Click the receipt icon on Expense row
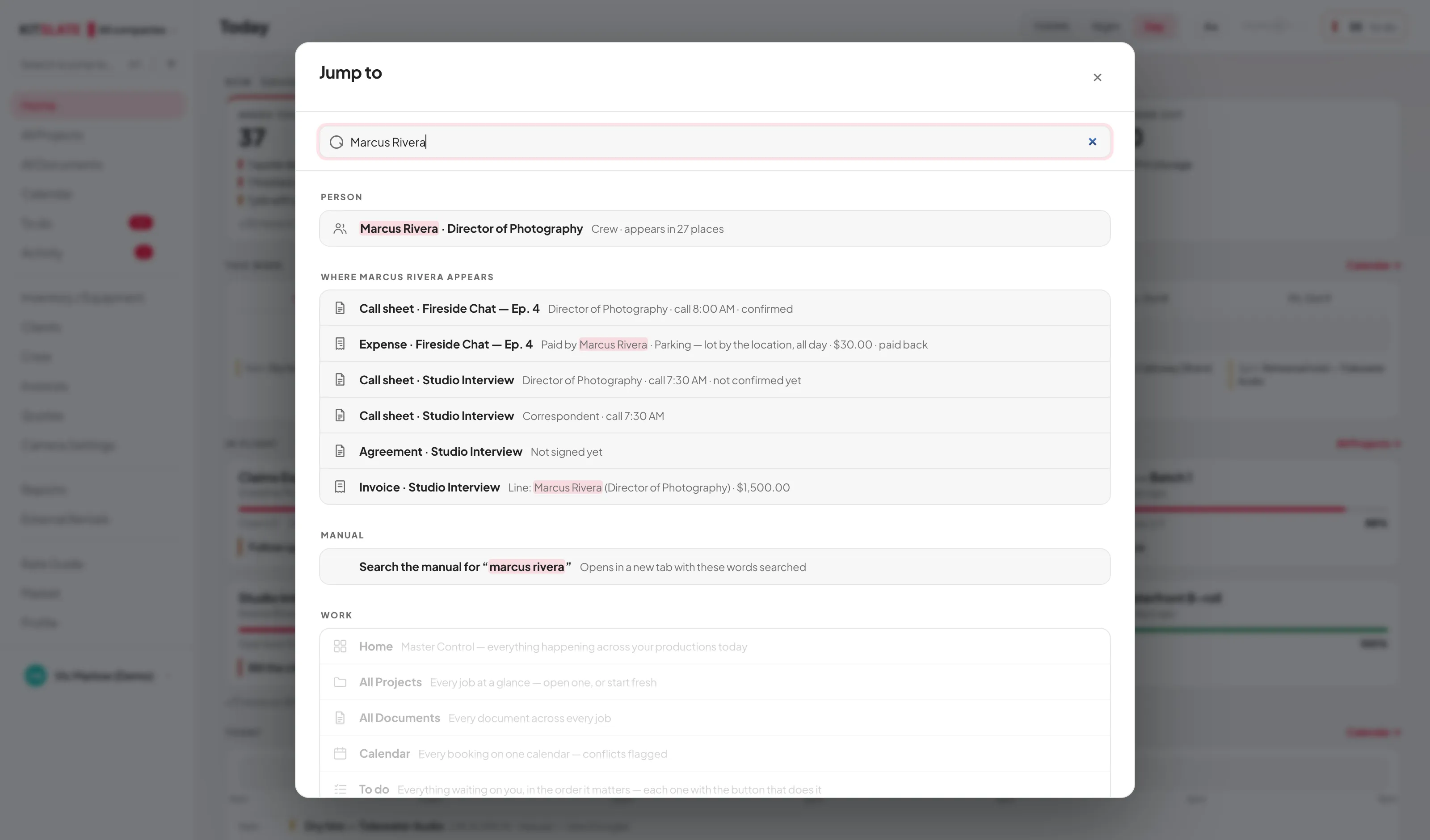1430x840 pixels. 340,344
